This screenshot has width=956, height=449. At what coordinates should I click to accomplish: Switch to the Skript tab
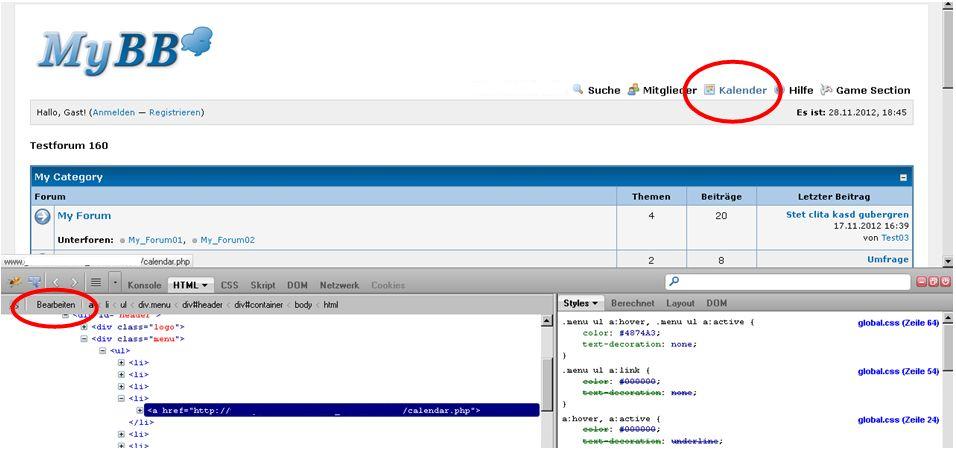263,285
